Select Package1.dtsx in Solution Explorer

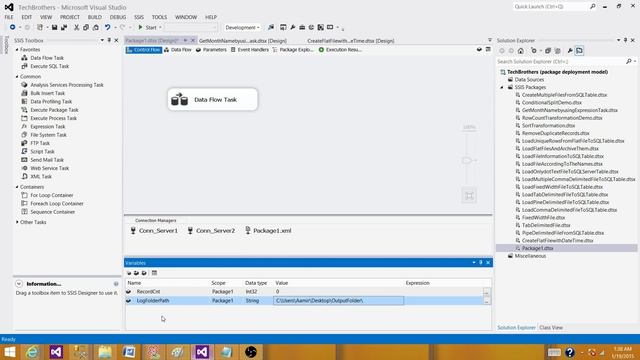coord(537,248)
